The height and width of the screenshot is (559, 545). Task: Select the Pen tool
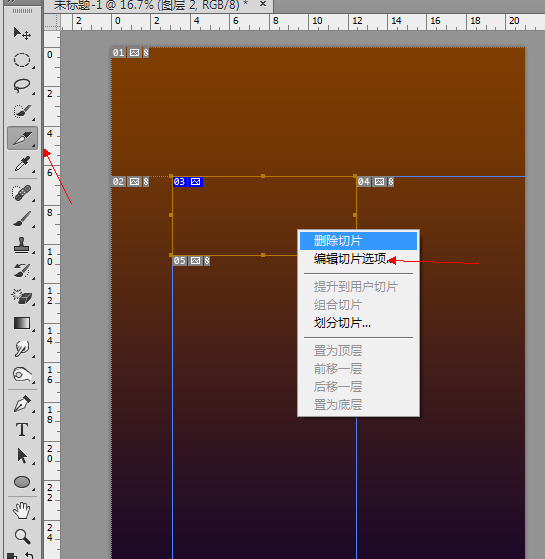click(22, 404)
